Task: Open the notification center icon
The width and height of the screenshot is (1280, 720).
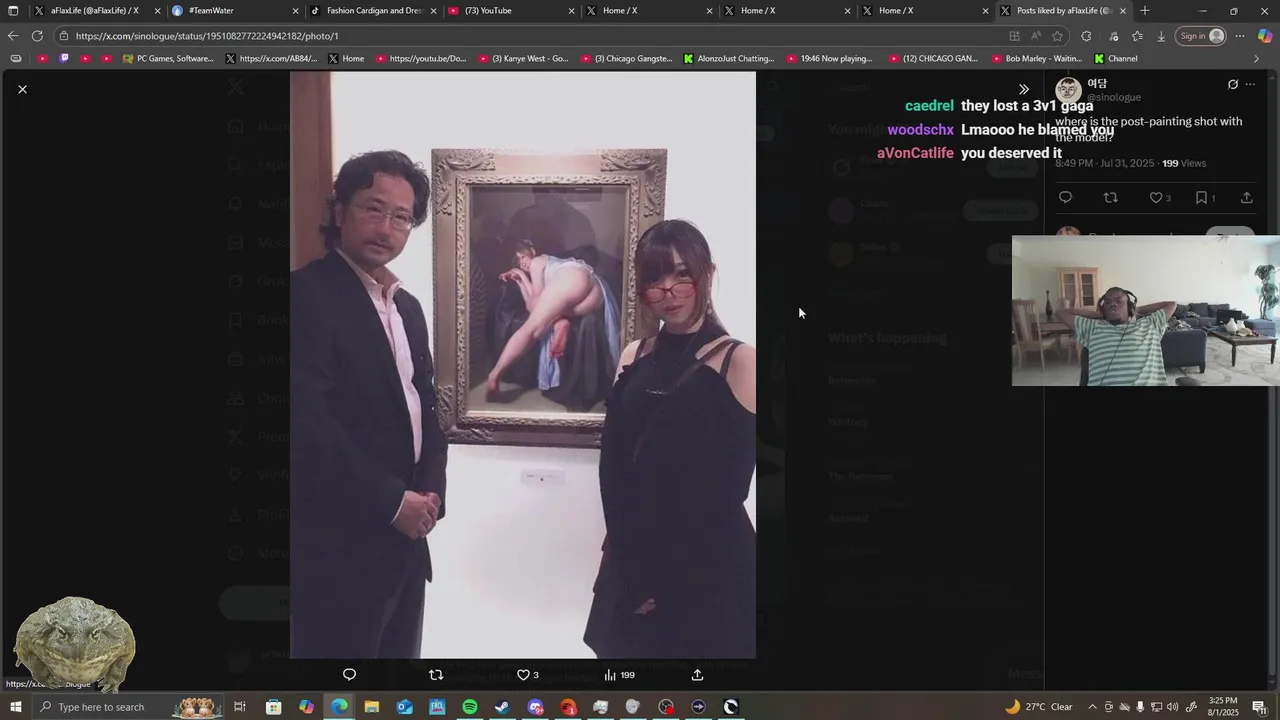Action: click(x=1259, y=707)
